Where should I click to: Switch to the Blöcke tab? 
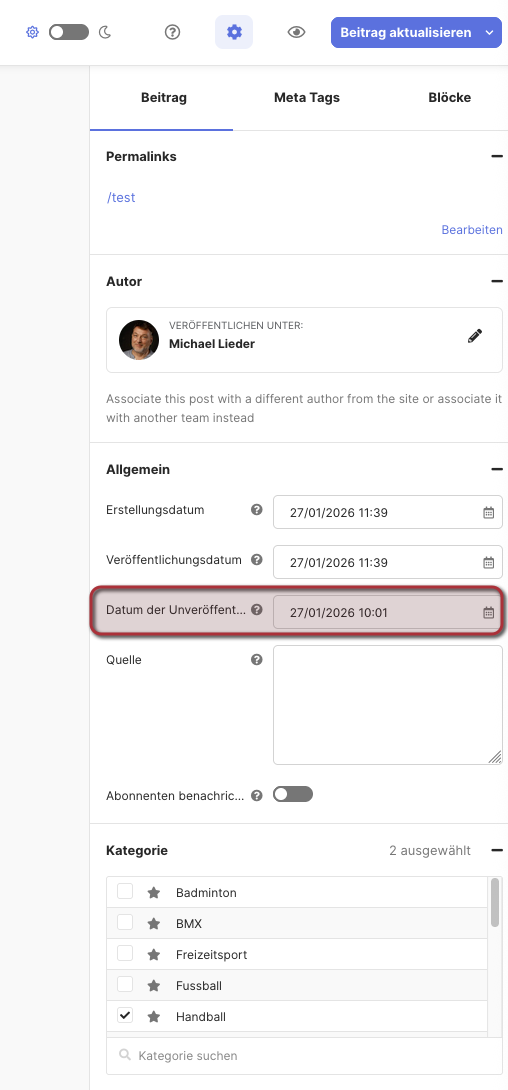tap(450, 98)
